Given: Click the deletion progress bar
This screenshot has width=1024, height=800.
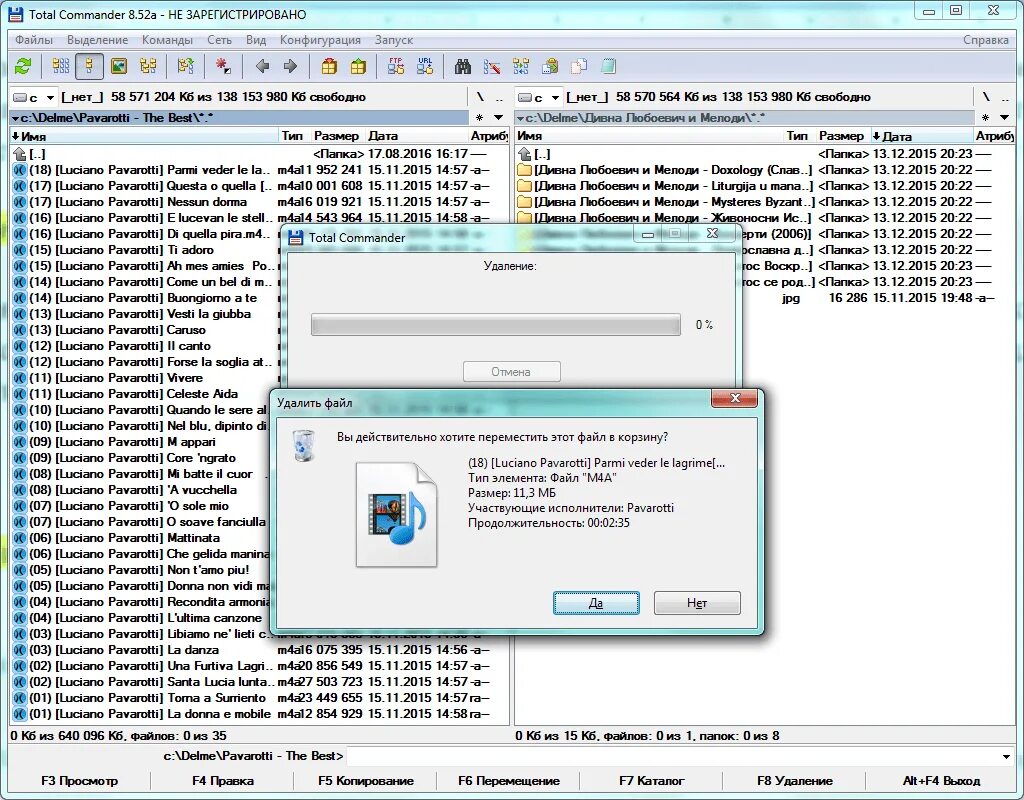Looking at the screenshot, I should click(496, 325).
